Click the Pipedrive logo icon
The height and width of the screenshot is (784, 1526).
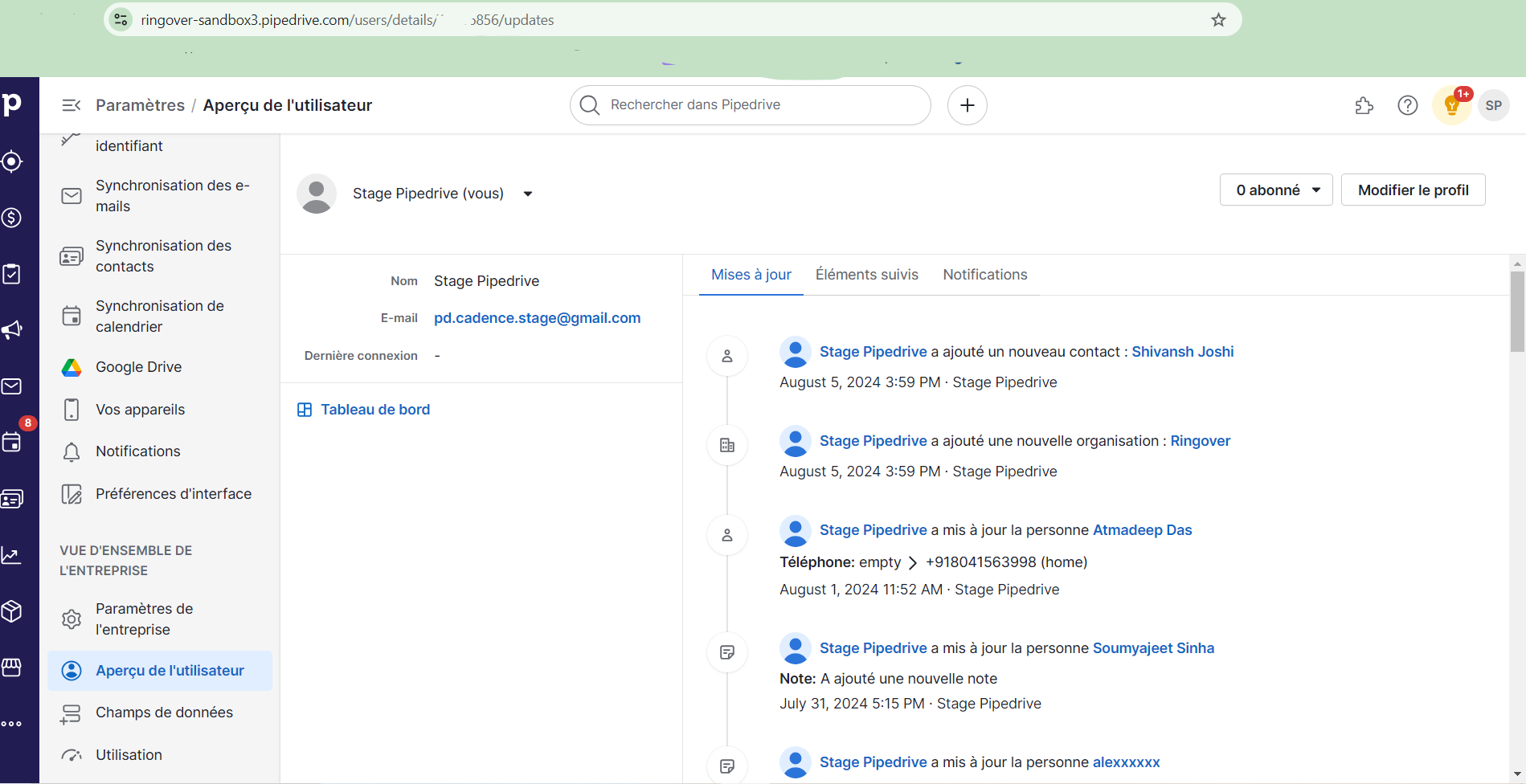tap(12, 104)
